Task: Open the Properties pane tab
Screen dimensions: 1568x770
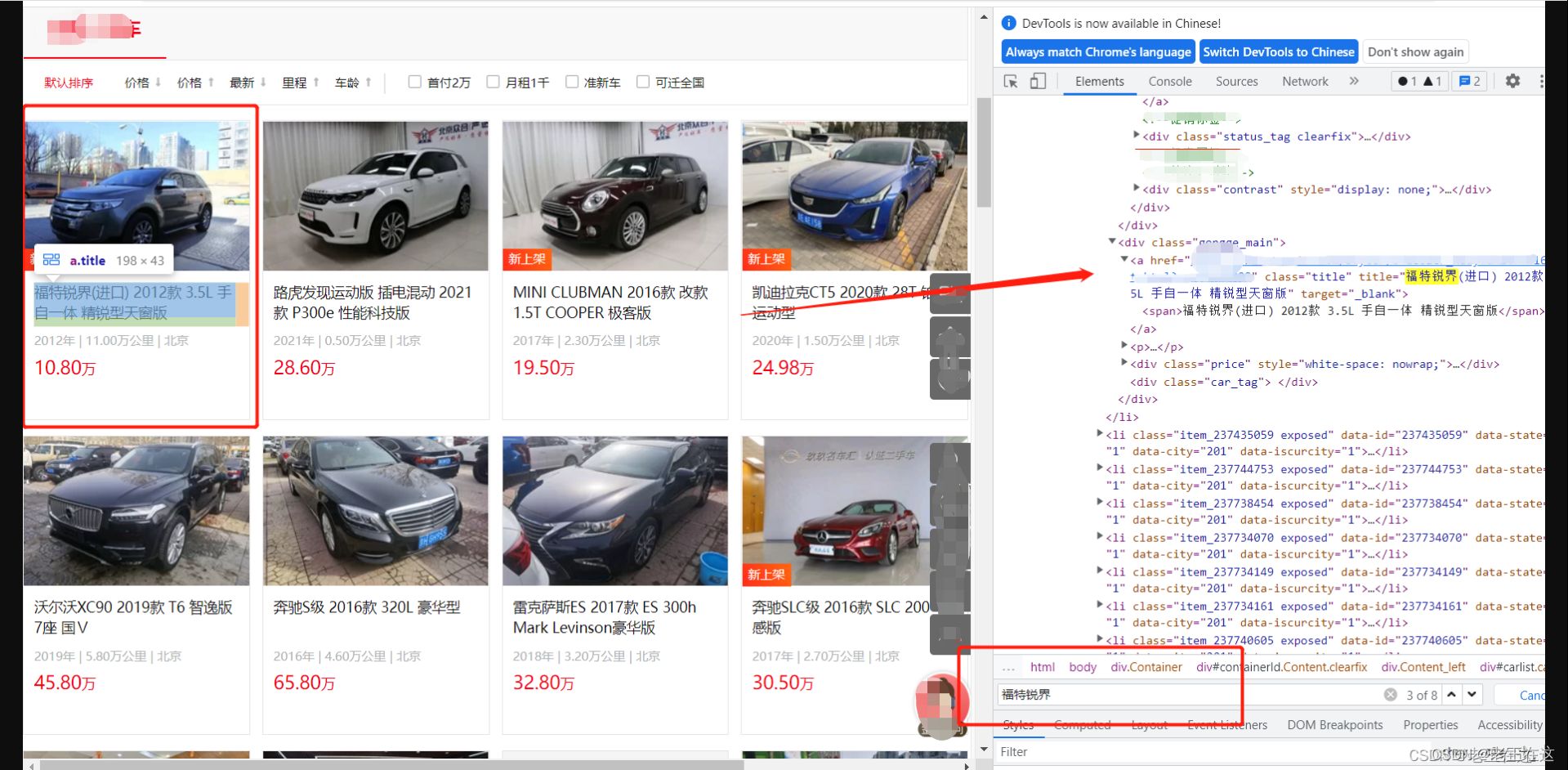Action: tap(1430, 725)
